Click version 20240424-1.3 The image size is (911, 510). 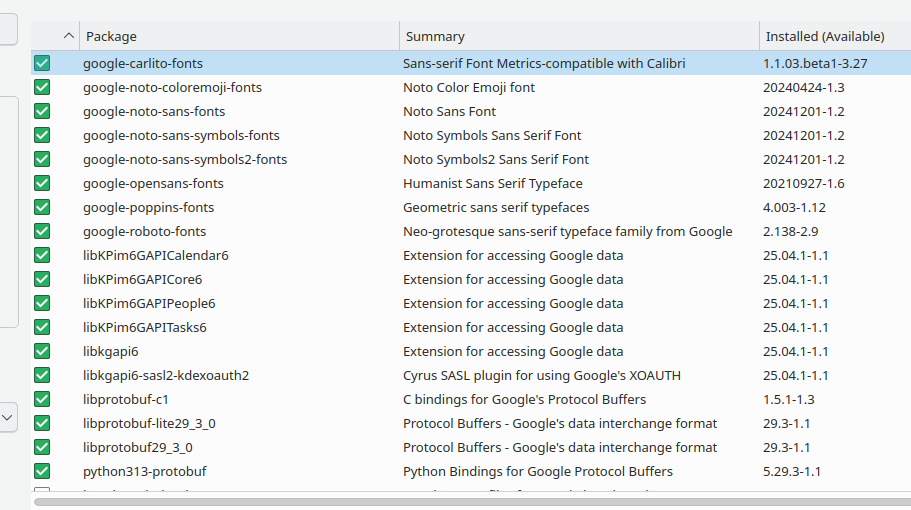click(804, 87)
